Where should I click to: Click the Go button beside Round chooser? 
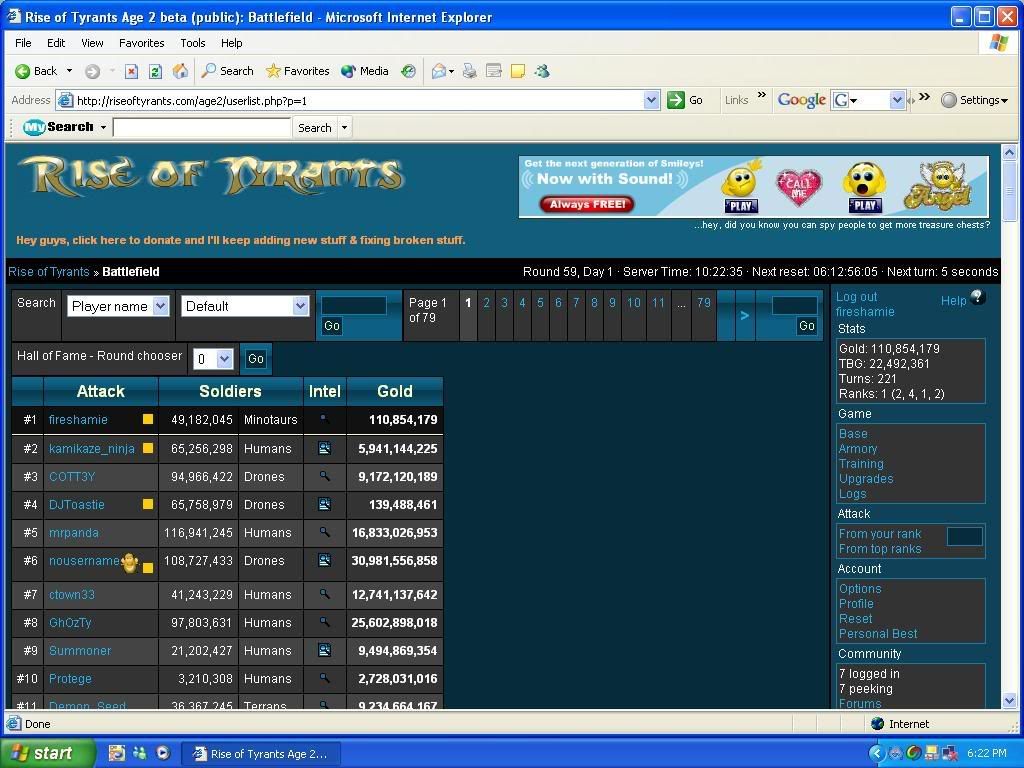255,359
